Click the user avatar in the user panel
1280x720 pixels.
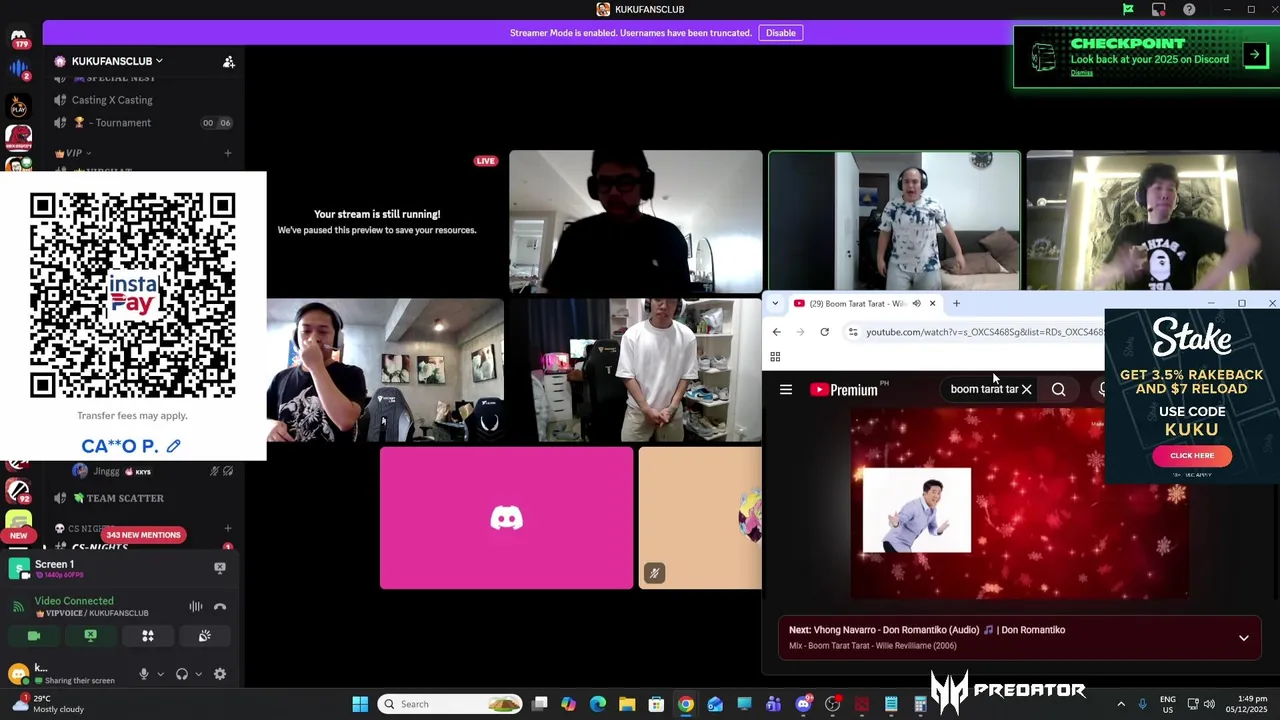click(x=18, y=674)
